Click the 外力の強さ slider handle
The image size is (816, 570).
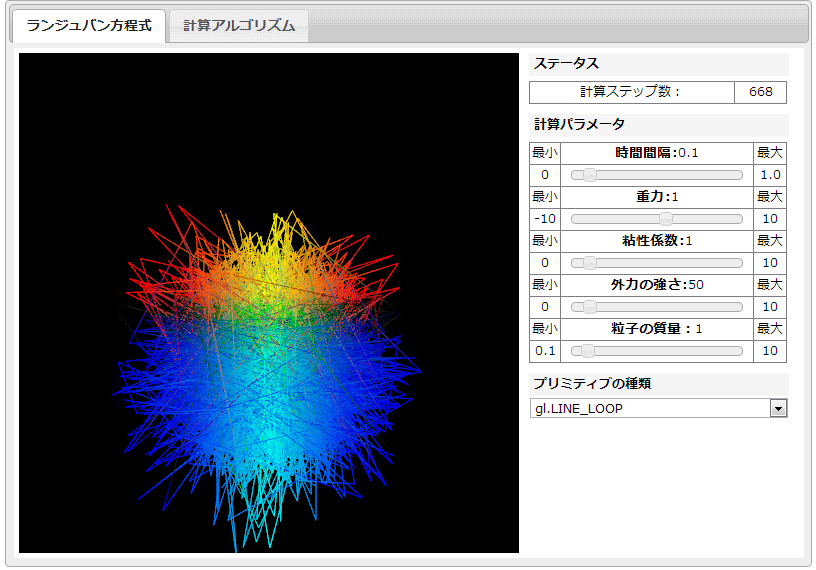click(x=590, y=307)
